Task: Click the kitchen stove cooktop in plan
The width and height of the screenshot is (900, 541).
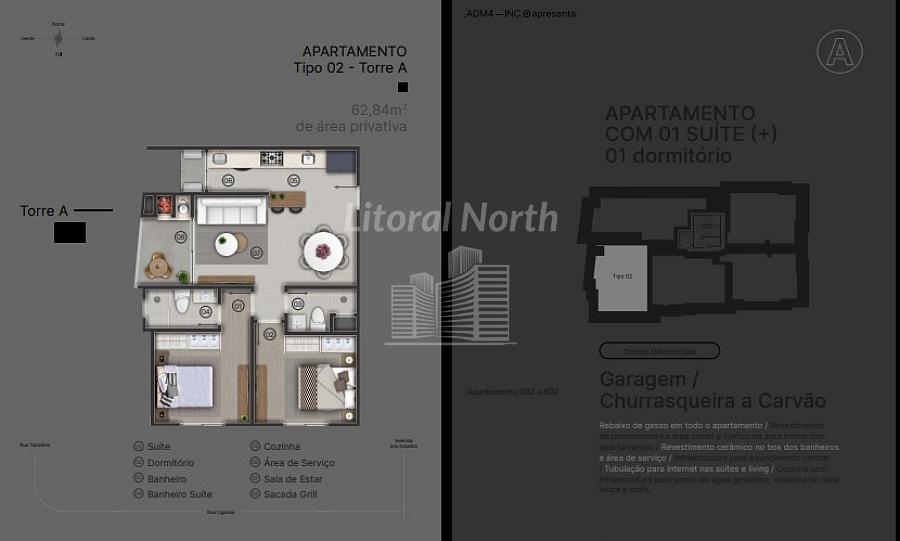Action: click(271, 158)
